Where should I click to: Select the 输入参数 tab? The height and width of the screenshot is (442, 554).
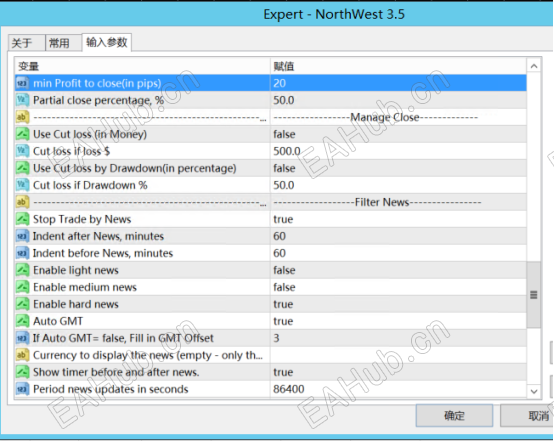107,42
